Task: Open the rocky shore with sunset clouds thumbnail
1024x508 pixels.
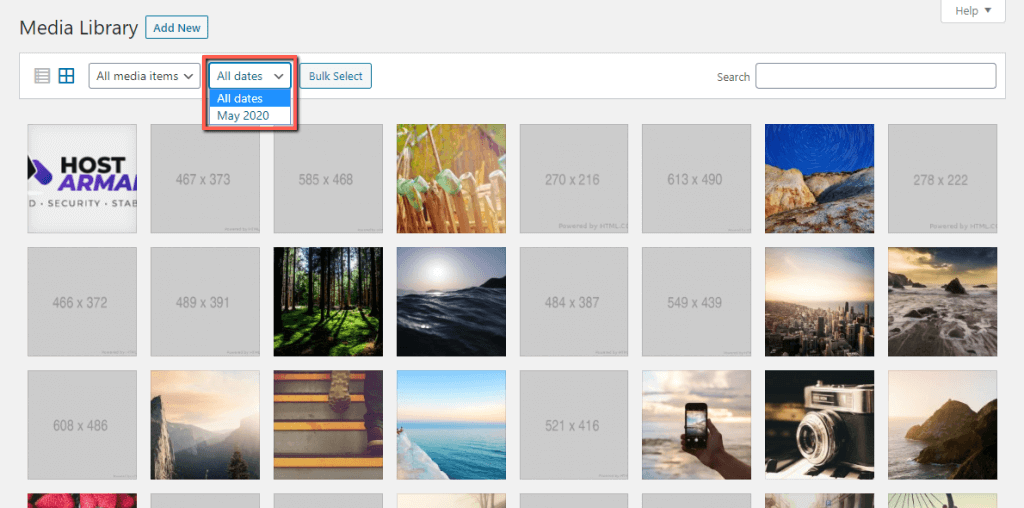Action: tap(942, 302)
